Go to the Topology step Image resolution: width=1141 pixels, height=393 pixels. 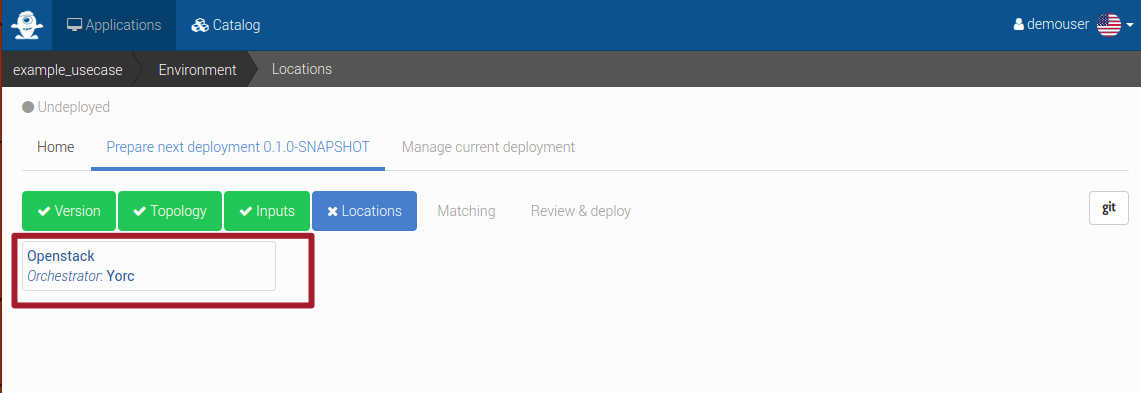point(170,211)
